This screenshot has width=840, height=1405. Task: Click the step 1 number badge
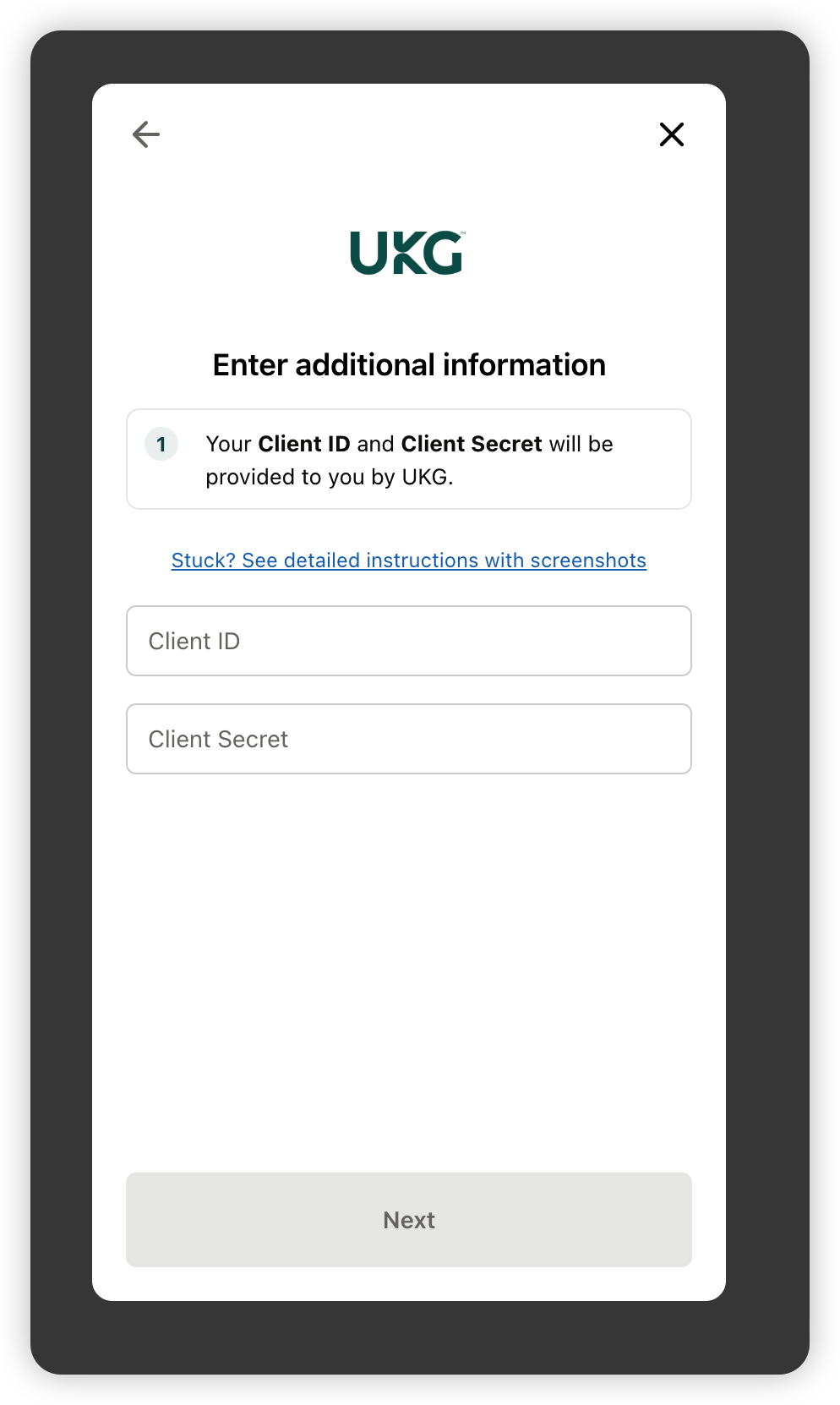(161, 444)
